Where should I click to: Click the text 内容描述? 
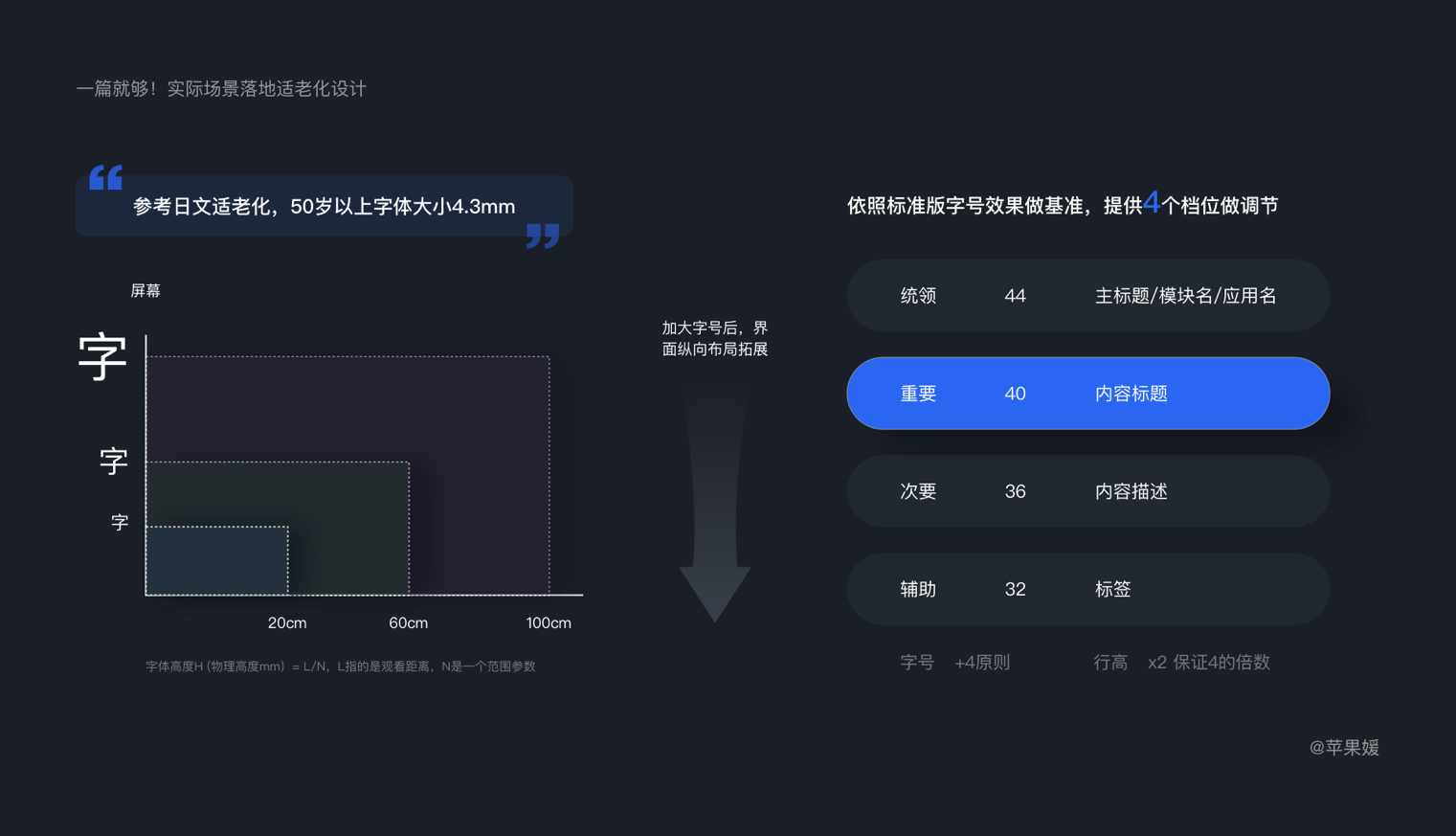[1131, 491]
